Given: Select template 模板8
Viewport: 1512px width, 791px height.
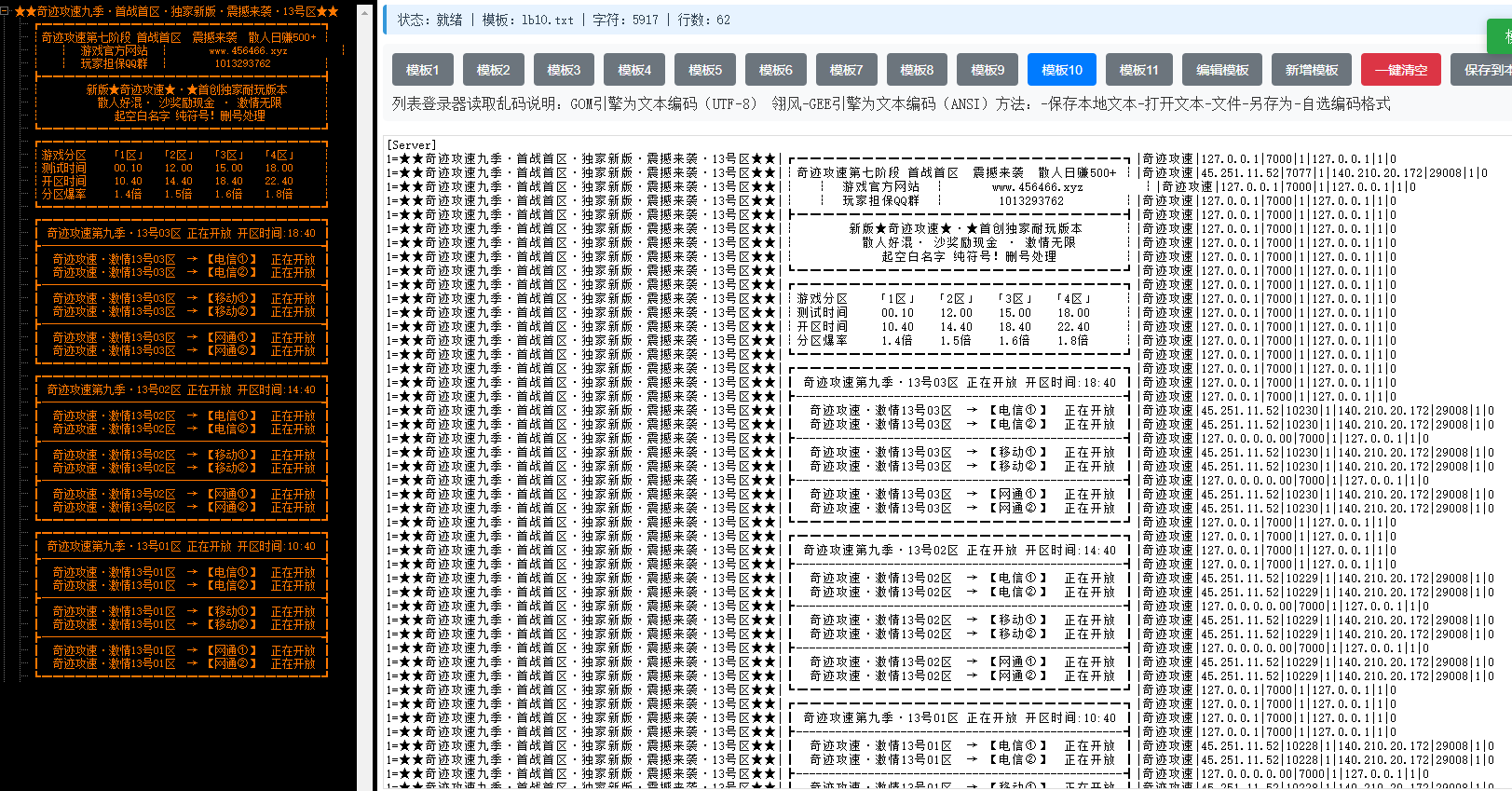Looking at the screenshot, I should (x=917, y=70).
